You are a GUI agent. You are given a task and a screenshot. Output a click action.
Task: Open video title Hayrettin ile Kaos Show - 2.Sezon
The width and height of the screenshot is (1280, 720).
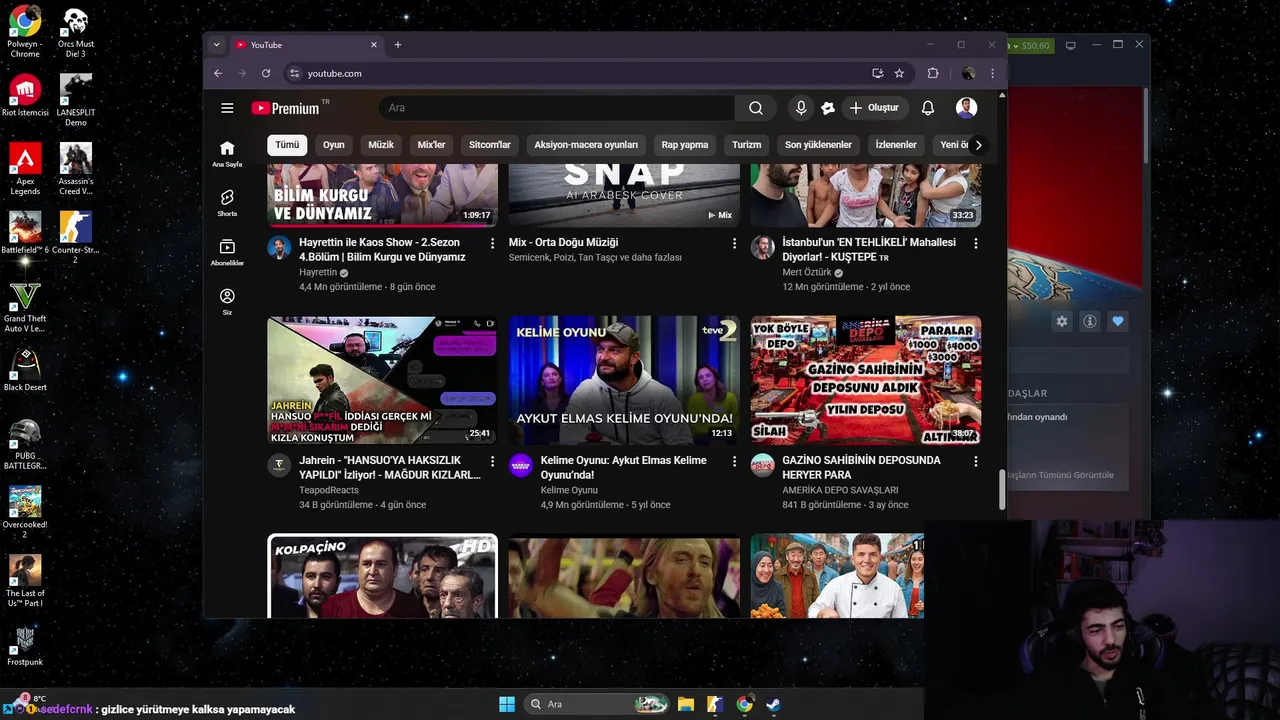(x=382, y=250)
